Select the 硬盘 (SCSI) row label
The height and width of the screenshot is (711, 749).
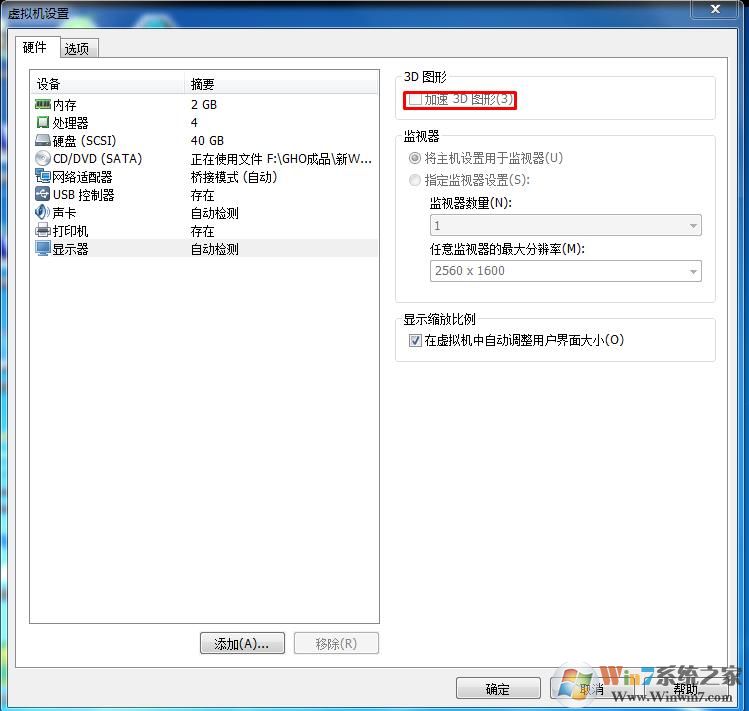coord(85,141)
